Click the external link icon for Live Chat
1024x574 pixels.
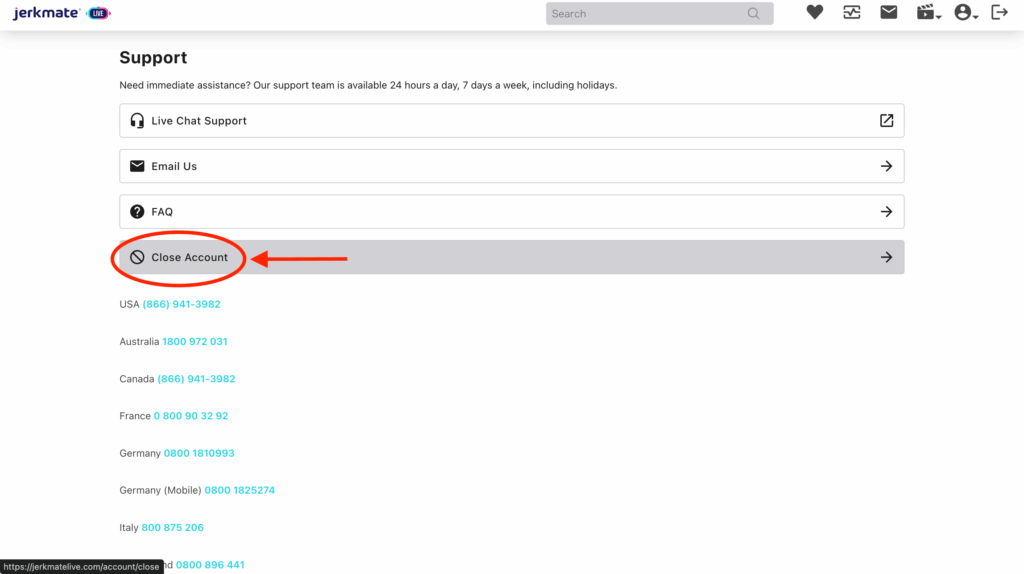click(886, 121)
